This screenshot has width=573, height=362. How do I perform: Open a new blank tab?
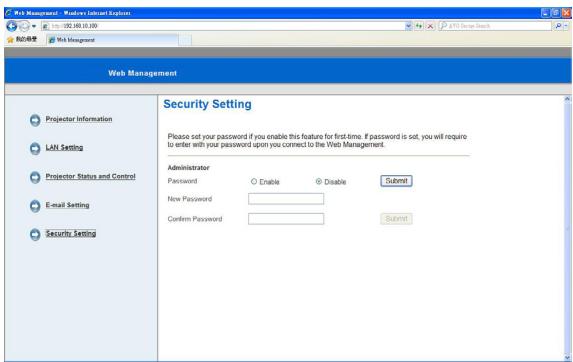pos(185,40)
